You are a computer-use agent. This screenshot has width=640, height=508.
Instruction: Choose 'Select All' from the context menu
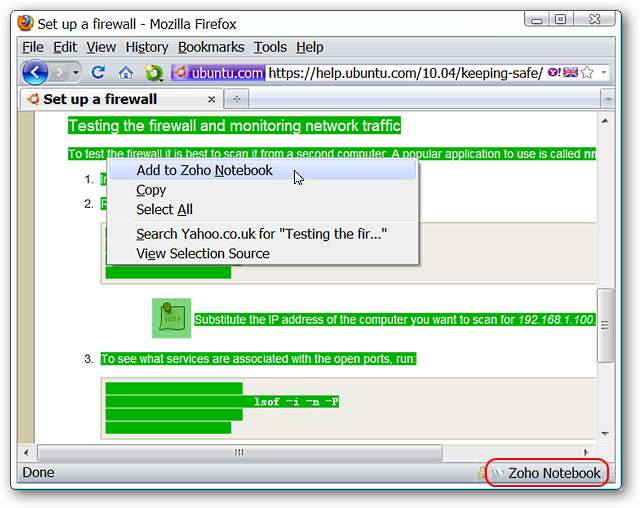pyautogui.click(x=263, y=209)
